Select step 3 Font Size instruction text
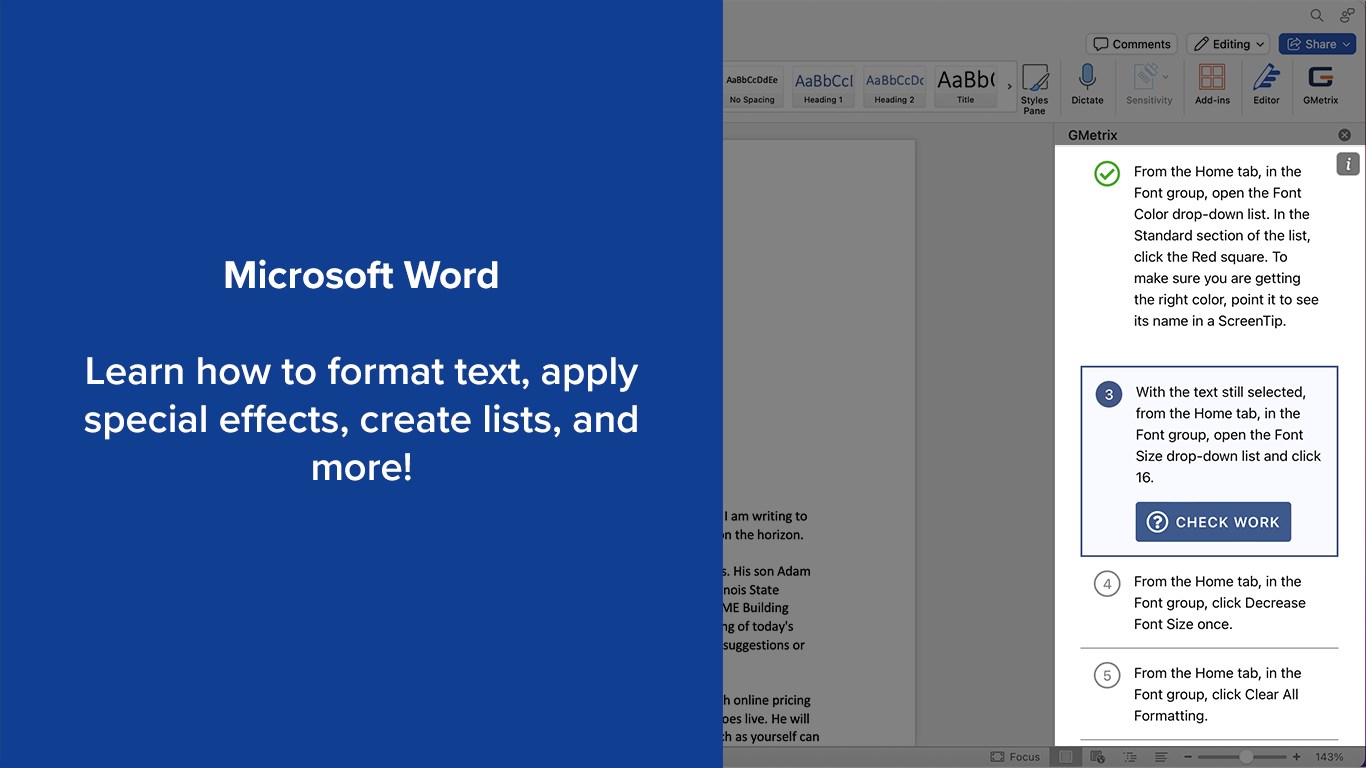The height and width of the screenshot is (768, 1366). (1229, 435)
